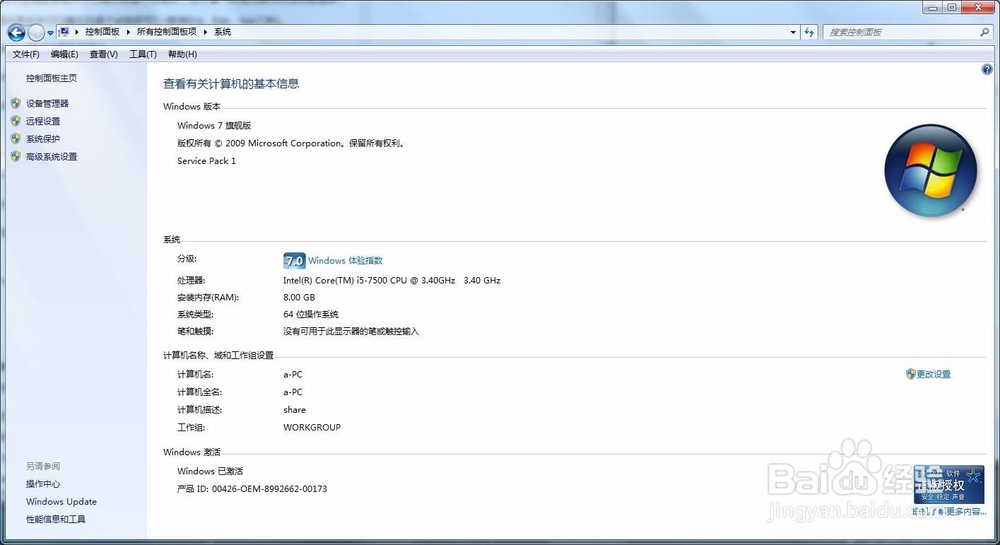Open address bar history dropdown arrow

tap(793, 32)
